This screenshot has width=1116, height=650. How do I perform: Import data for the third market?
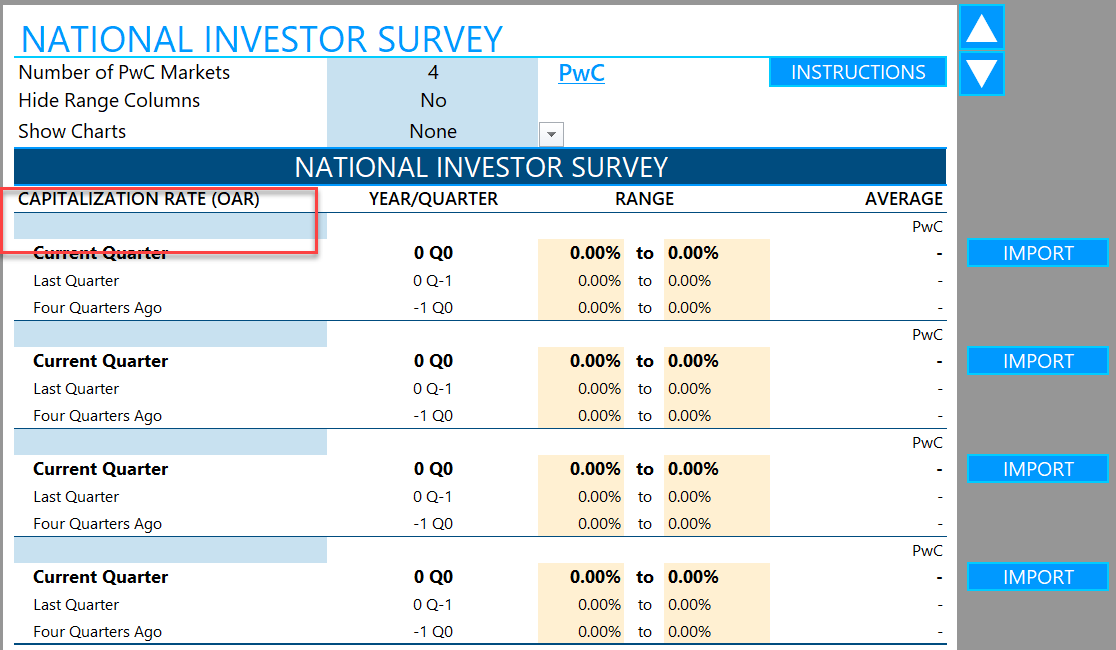tap(1037, 469)
